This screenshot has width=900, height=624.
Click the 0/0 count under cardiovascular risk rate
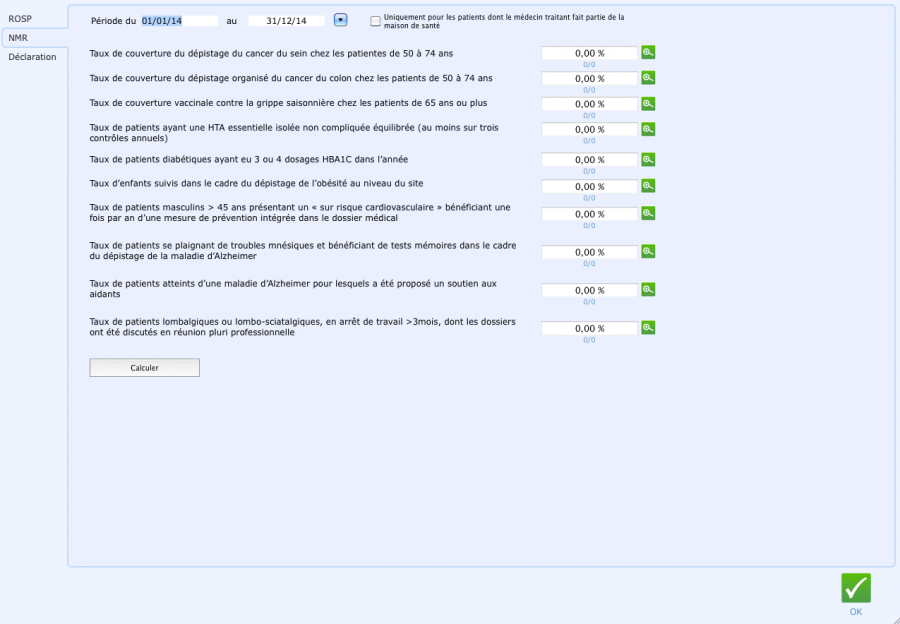tap(589, 226)
